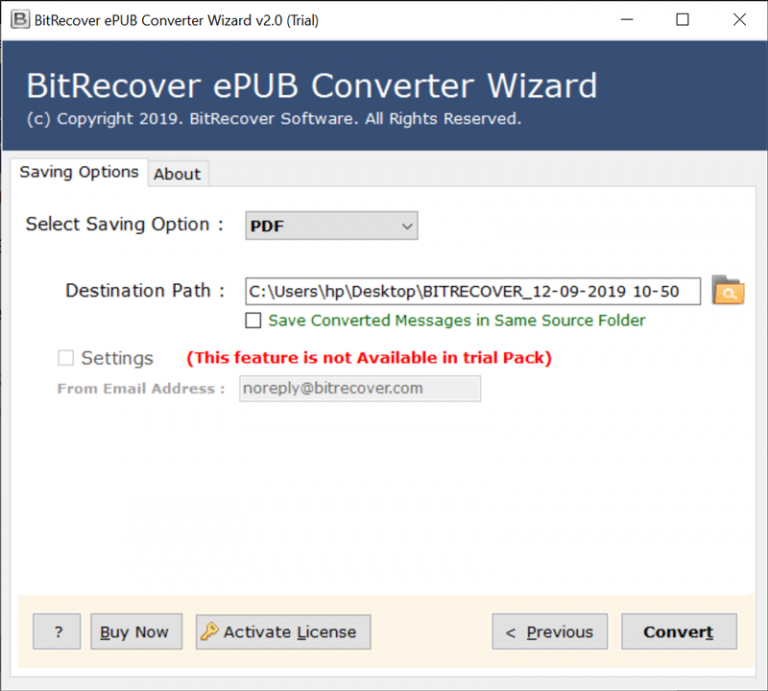Enable Save Converted Messages in Same Source Folder
The height and width of the screenshot is (691, 768).
coord(253,320)
